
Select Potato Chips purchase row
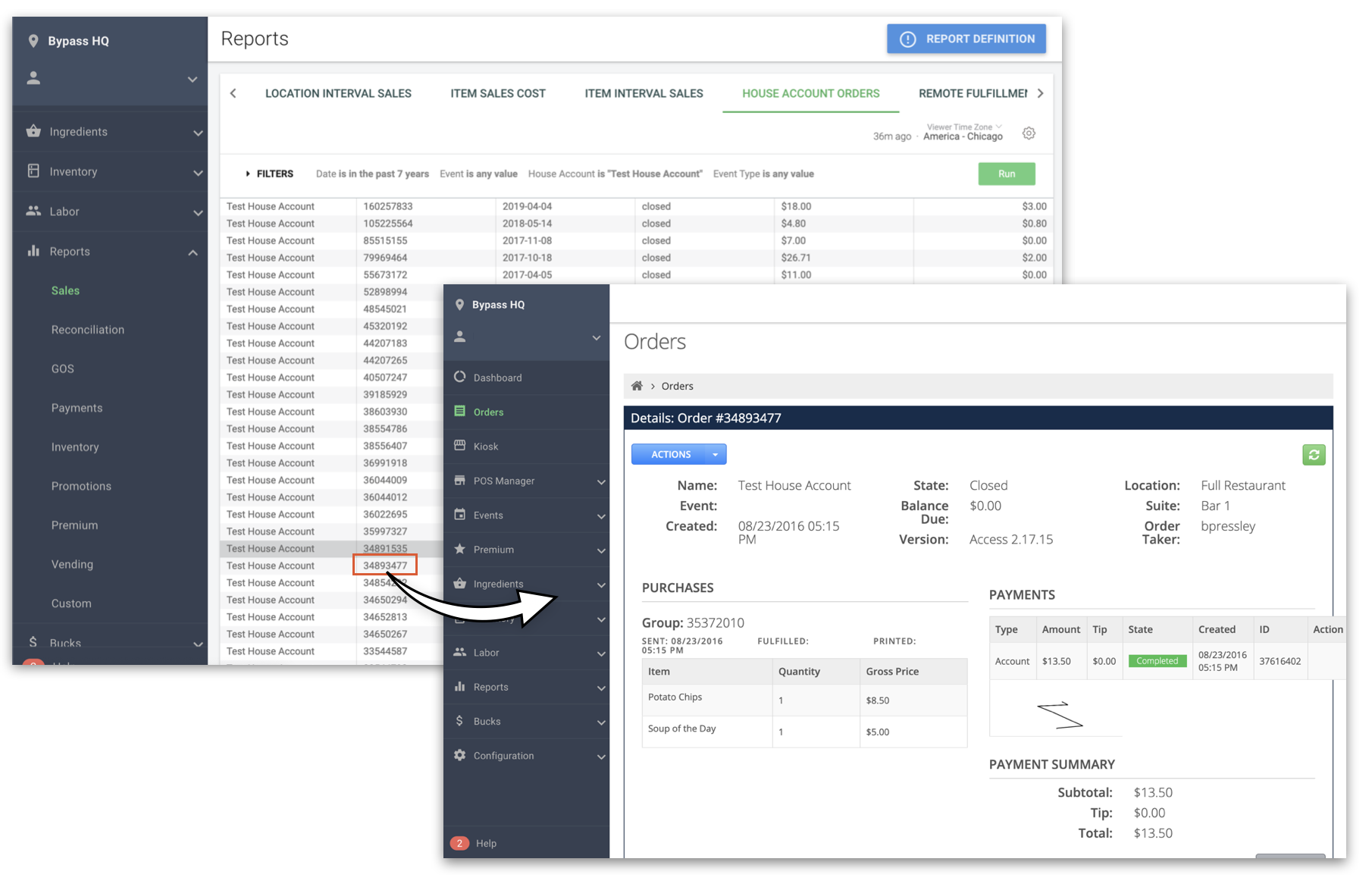pyautogui.click(x=804, y=700)
